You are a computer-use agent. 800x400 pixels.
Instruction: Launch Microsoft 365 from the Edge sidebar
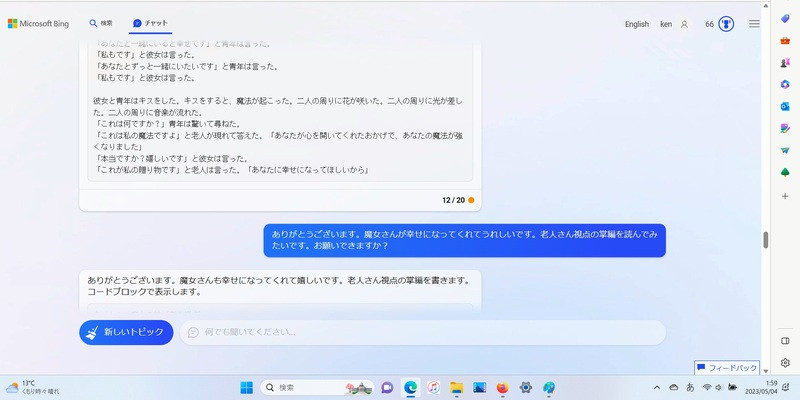tap(786, 84)
